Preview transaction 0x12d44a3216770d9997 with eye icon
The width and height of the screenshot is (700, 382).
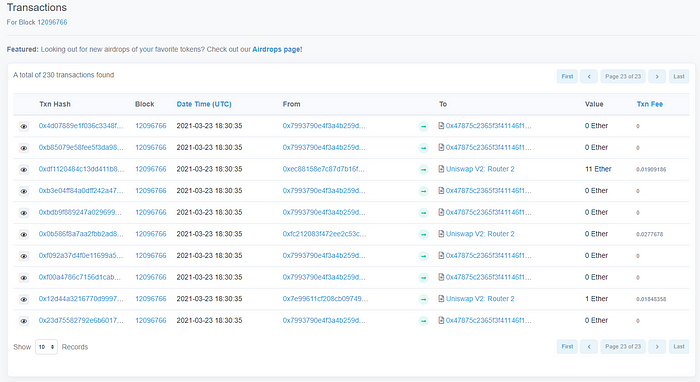[x=24, y=299]
